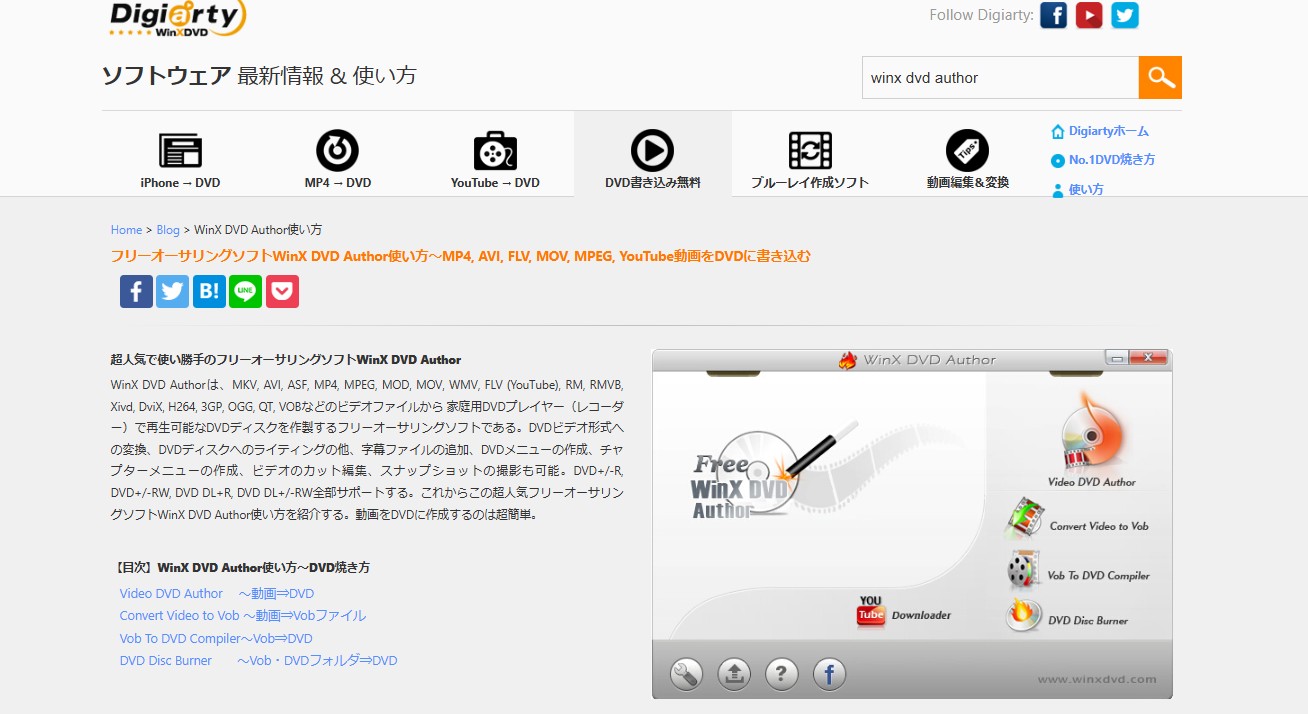1308x714 pixels.
Task: Share the article via LINE
Action: click(245, 291)
